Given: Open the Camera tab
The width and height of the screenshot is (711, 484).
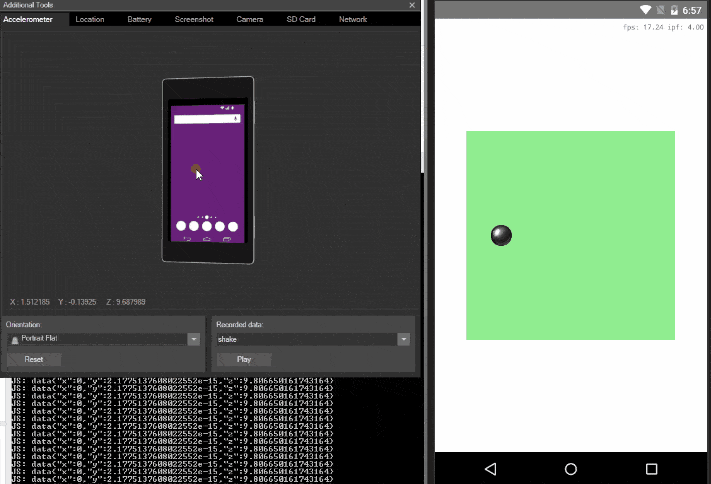Looking at the screenshot, I should 249,20.
